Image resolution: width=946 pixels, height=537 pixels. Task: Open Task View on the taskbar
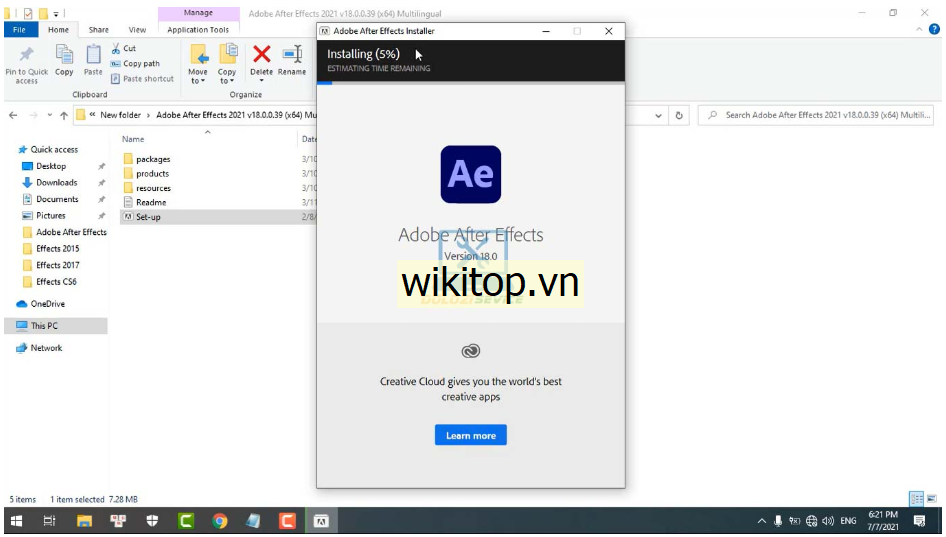click(49, 521)
